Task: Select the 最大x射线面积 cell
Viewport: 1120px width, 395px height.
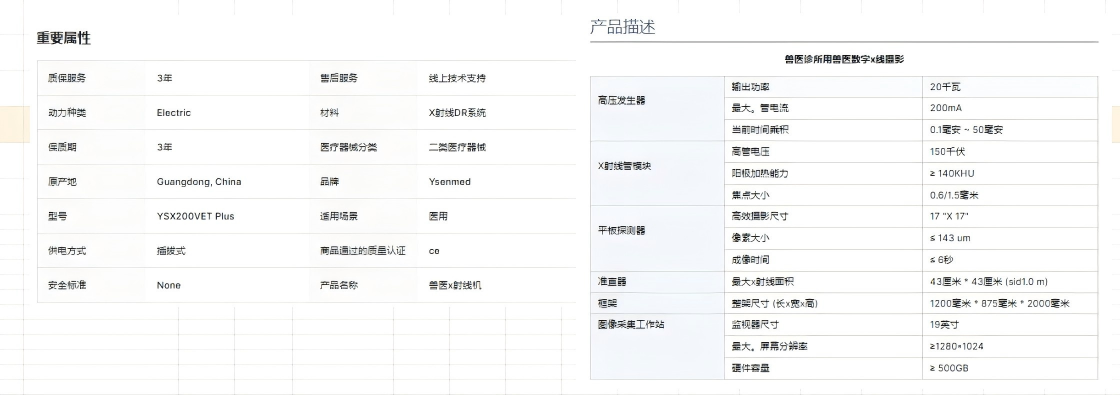Action: (824, 281)
